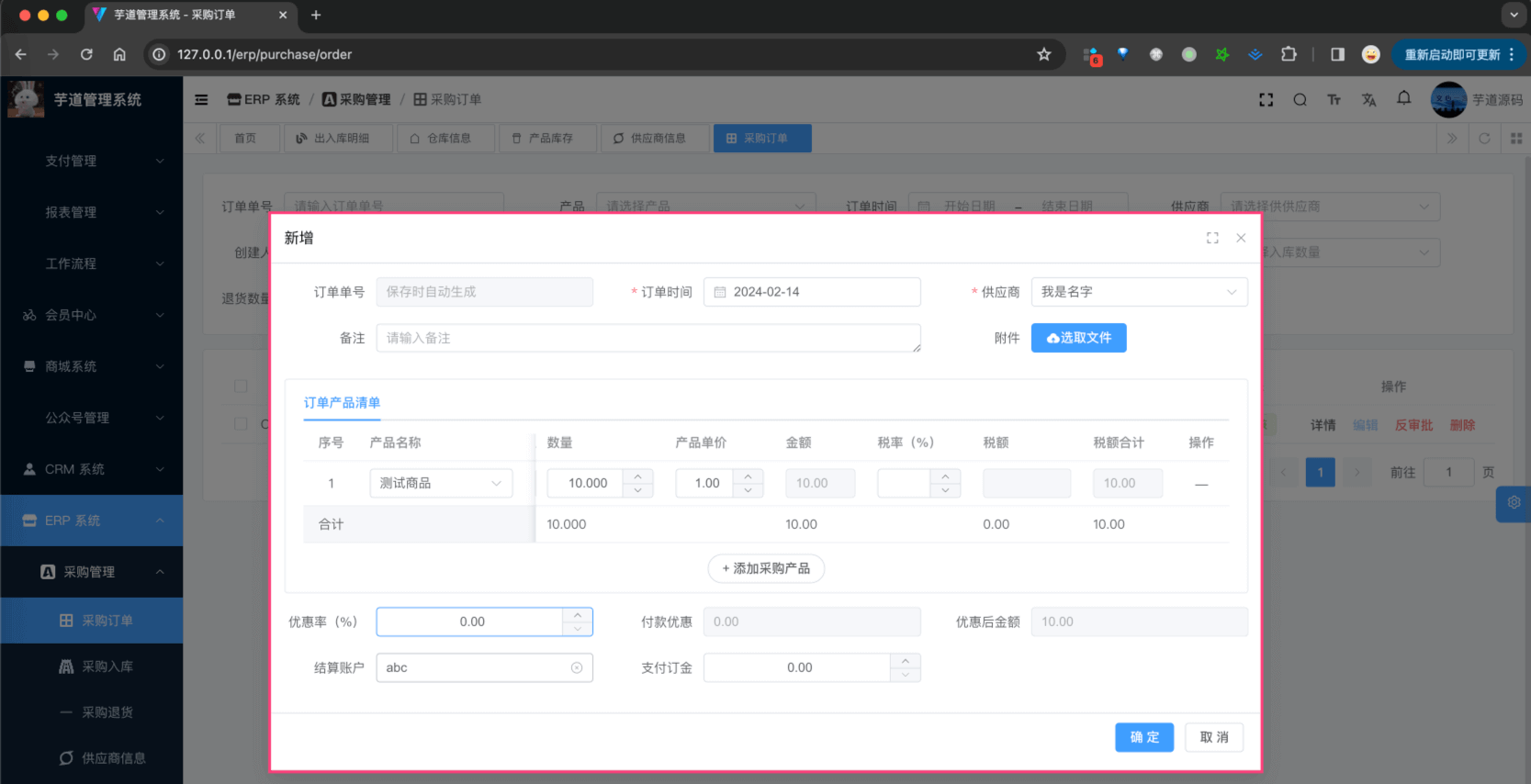
Task: Toggle the hamburger sidebar collapse icon
Action: point(201,100)
